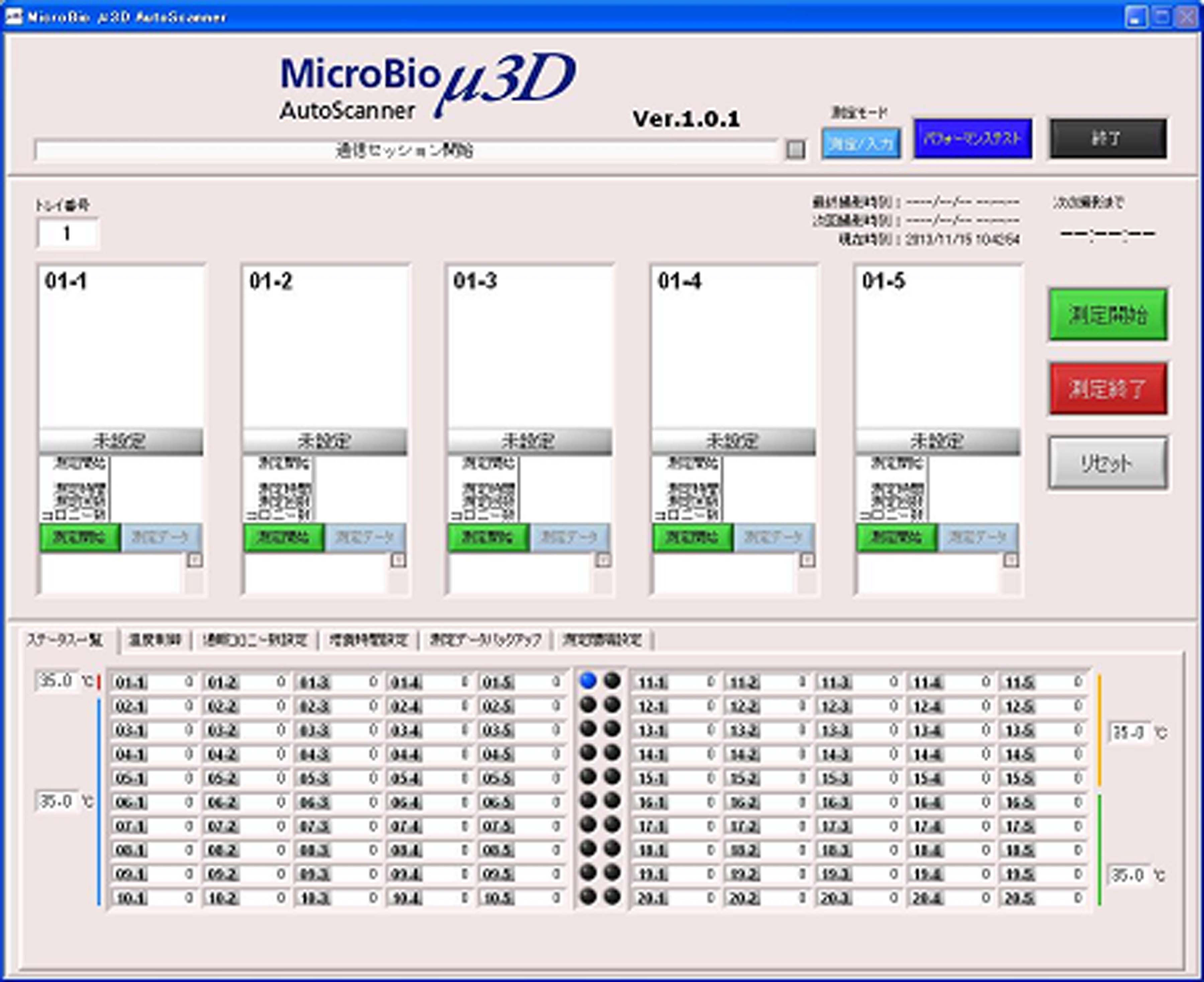Image resolution: width=1204 pixels, height=982 pixels.
Task: Switch to the 温度制御 tab
Action: click(x=155, y=640)
